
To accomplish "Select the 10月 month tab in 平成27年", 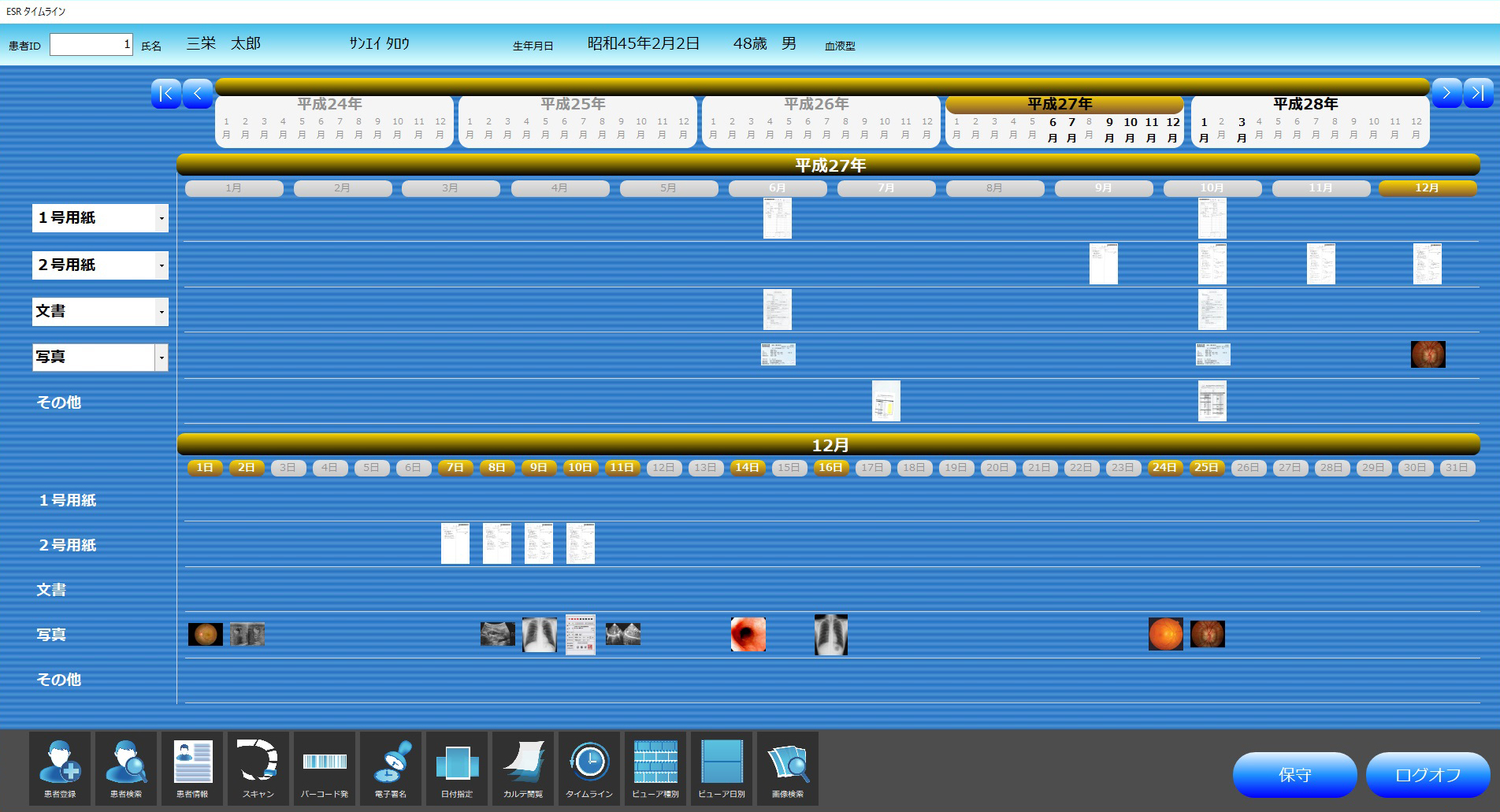I will click(1212, 188).
